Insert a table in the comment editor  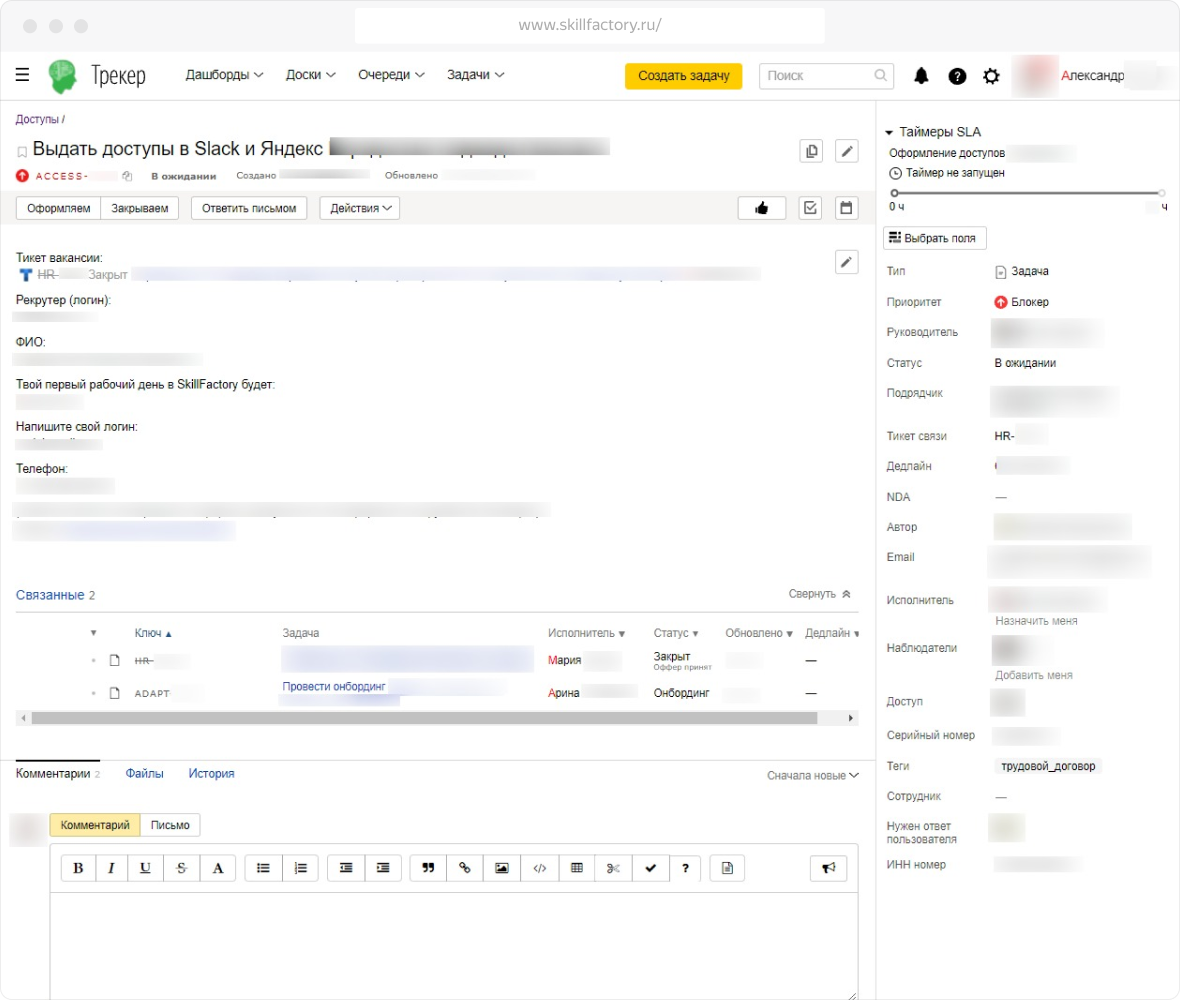point(576,868)
